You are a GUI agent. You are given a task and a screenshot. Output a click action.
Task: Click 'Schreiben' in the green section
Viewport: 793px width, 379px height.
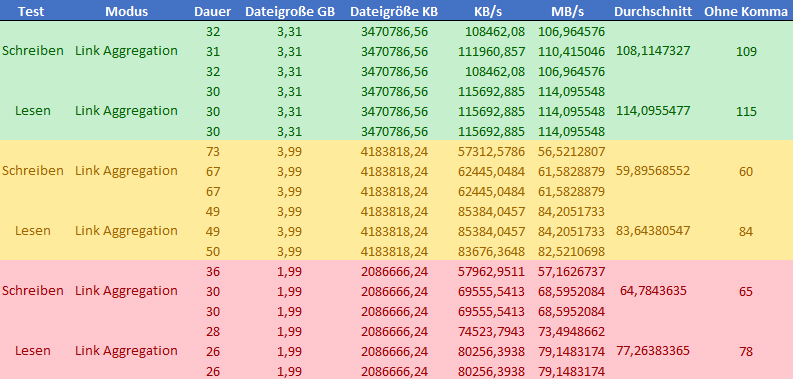click(33, 51)
